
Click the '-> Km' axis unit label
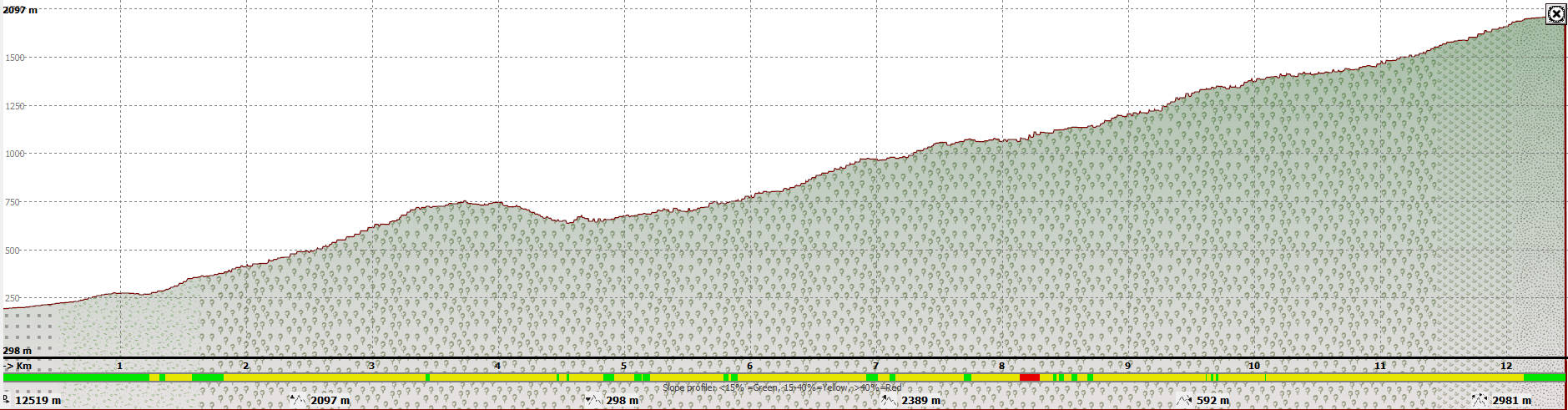[18, 366]
